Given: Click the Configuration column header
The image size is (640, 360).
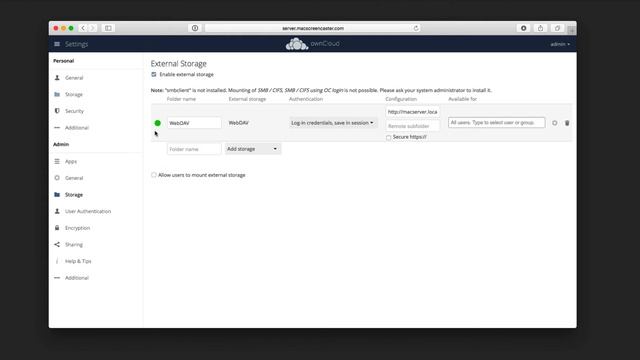Looking at the screenshot, I should coord(401,99).
